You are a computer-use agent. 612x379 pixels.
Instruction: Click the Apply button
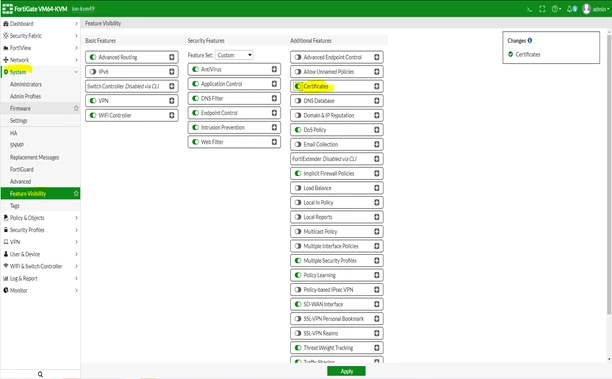point(346,371)
